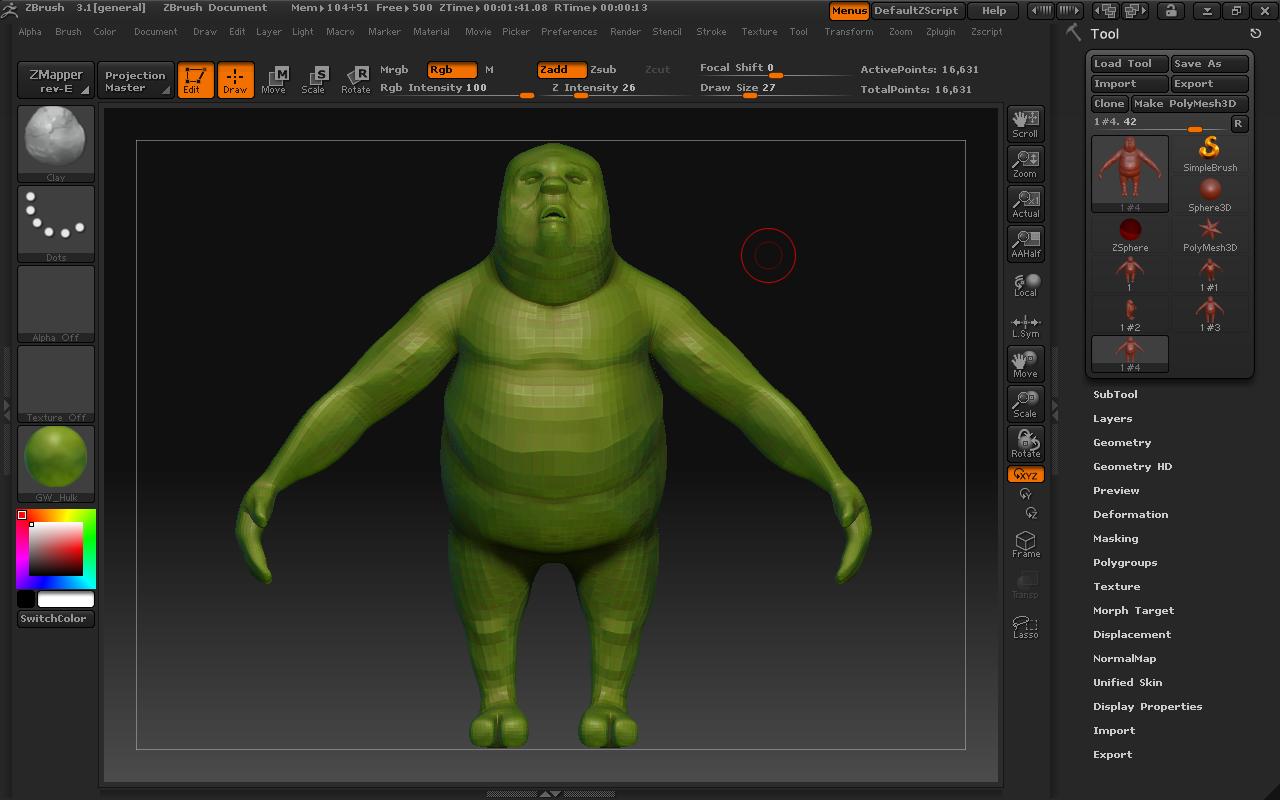Expand the Display Properties section
The image size is (1280, 800).
pyautogui.click(x=1147, y=706)
